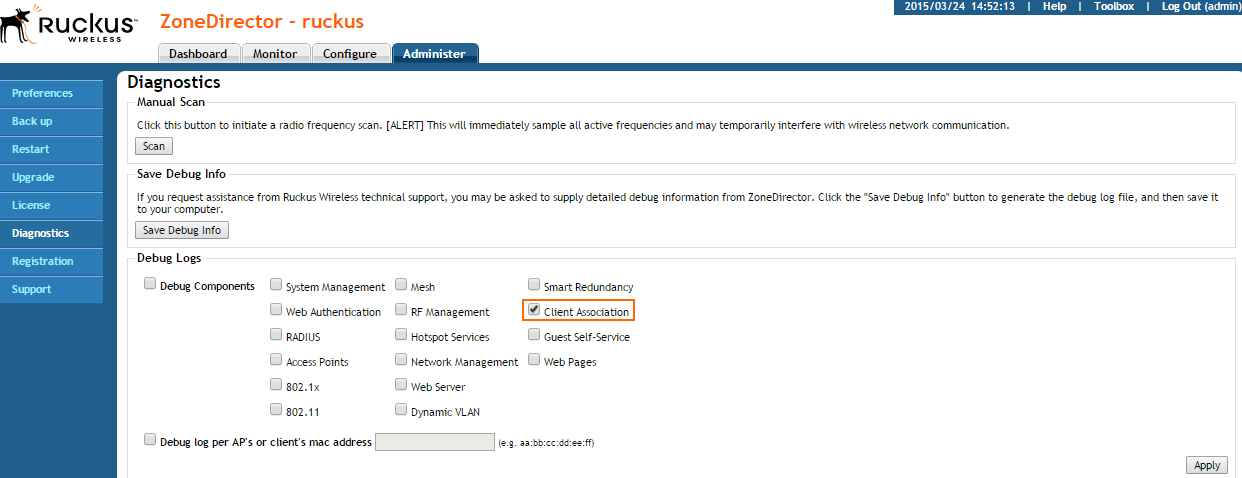The image size is (1242, 478).
Task: Open the Toolbox menu
Action: pyautogui.click(x=1113, y=6)
